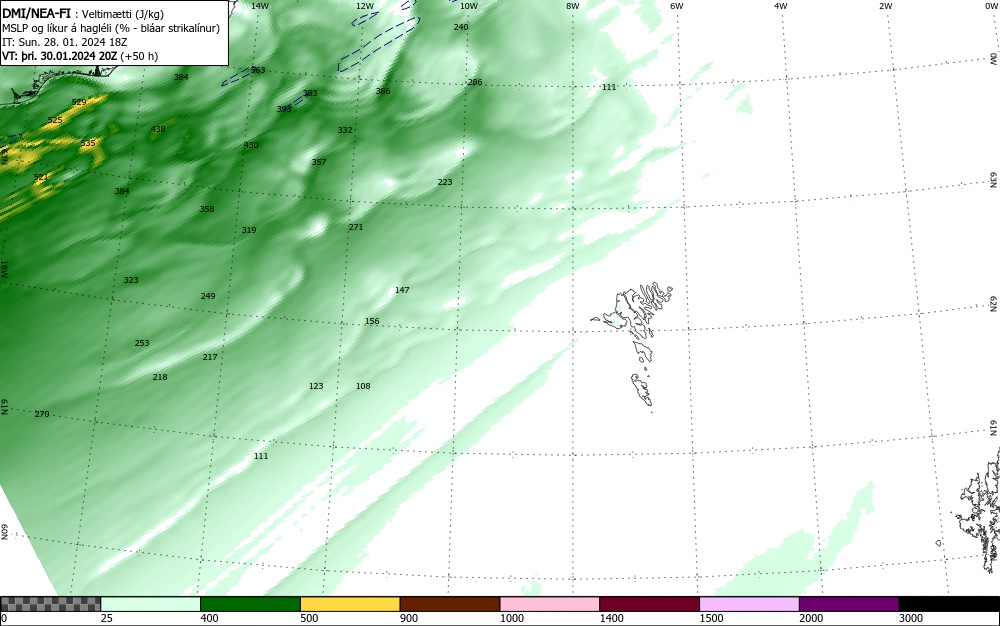Click the 4W longitude label
1000x626 pixels.
(781, 6)
